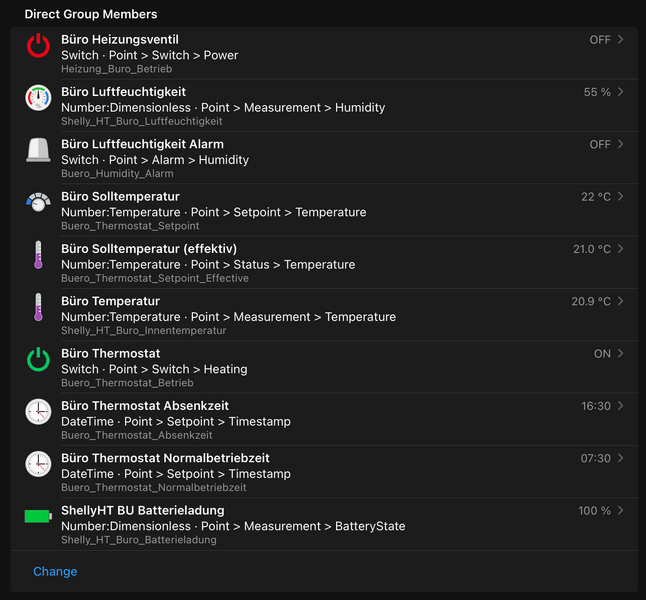Image resolution: width=646 pixels, height=600 pixels.
Task: Click the siren icon for Luftfeuchtigkeit Alarm
Action: coord(38,150)
